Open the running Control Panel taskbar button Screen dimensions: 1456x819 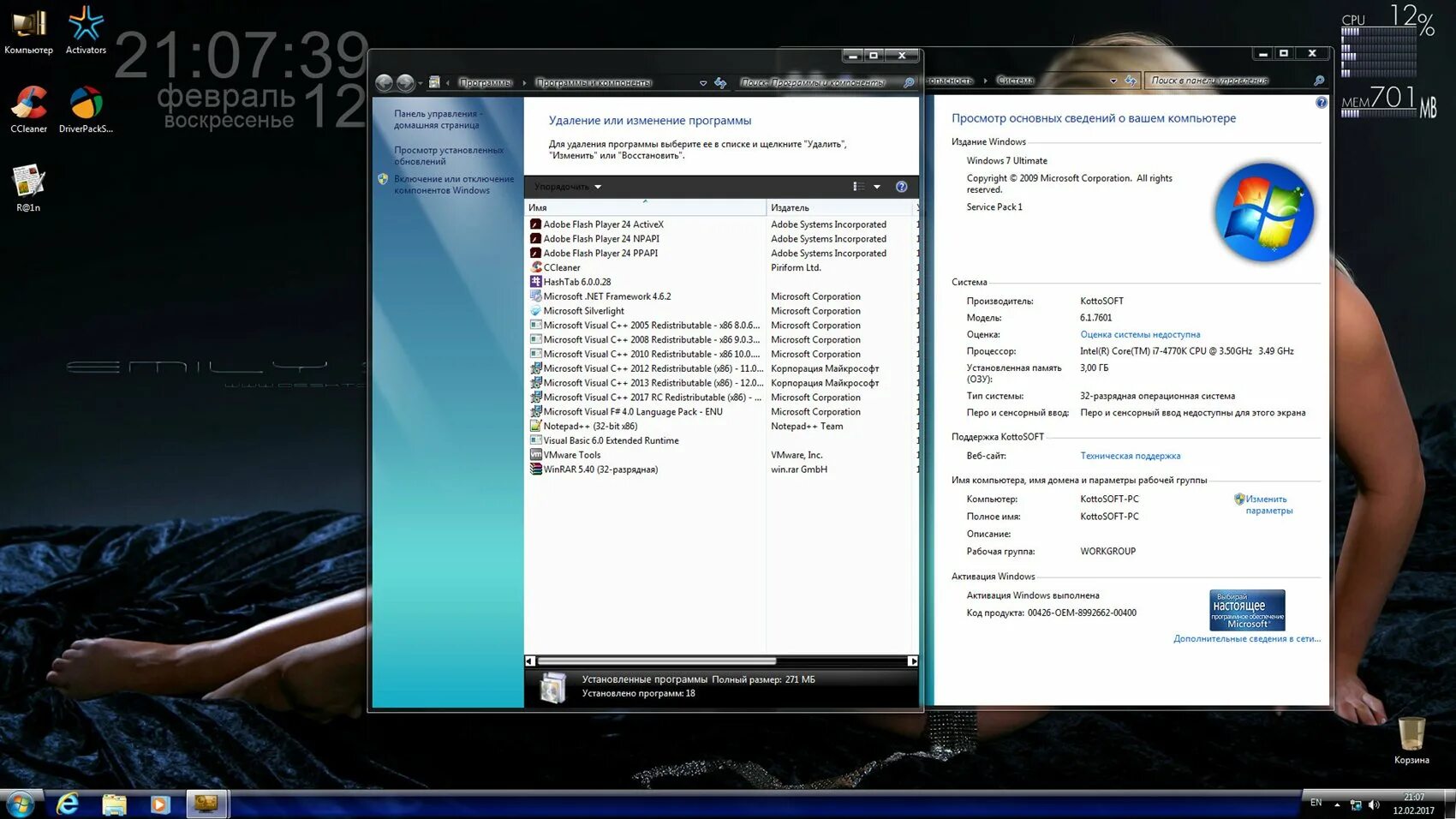coord(206,804)
